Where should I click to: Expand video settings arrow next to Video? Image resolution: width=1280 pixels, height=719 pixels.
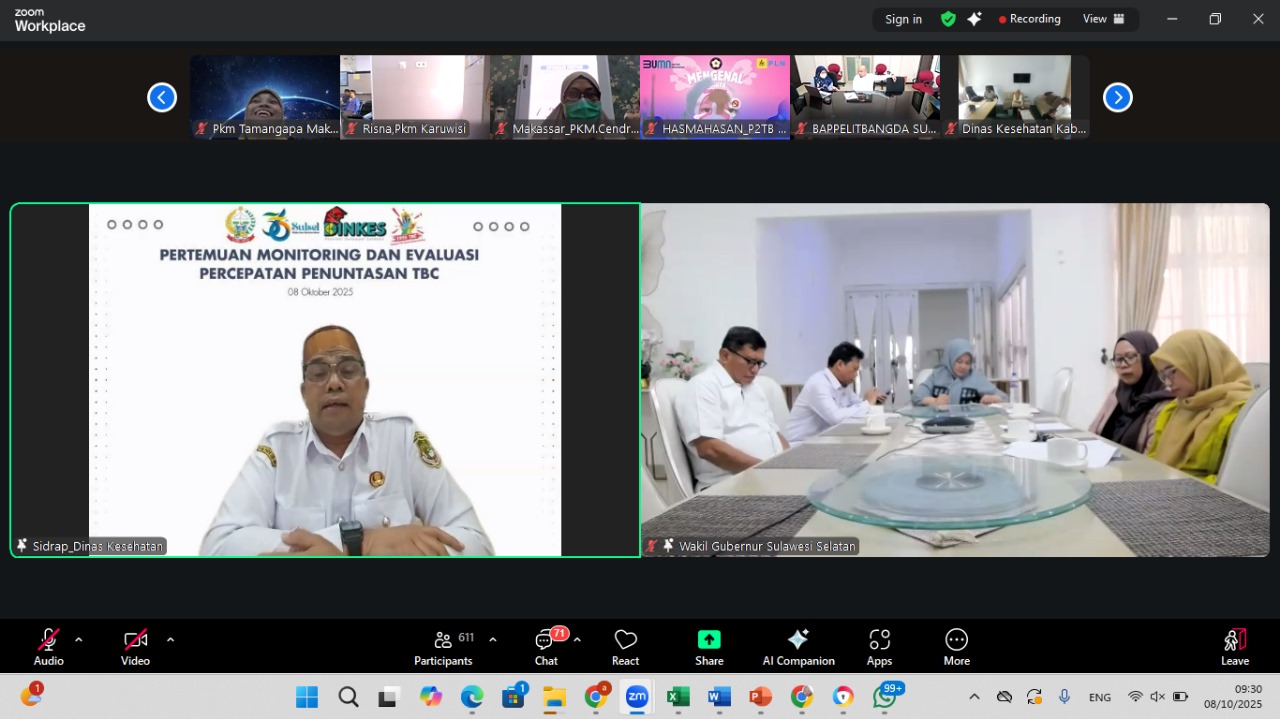(x=170, y=640)
